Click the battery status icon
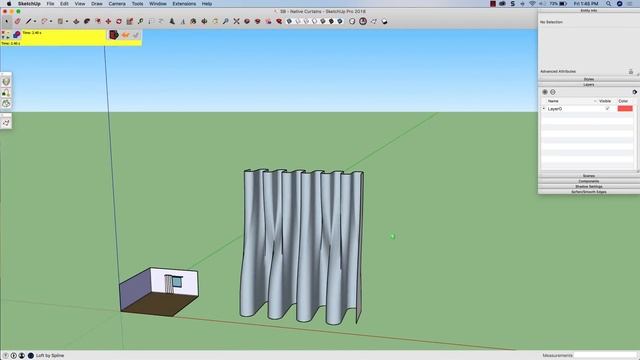Image resolution: width=640 pixels, height=360 pixels. coord(563,4)
